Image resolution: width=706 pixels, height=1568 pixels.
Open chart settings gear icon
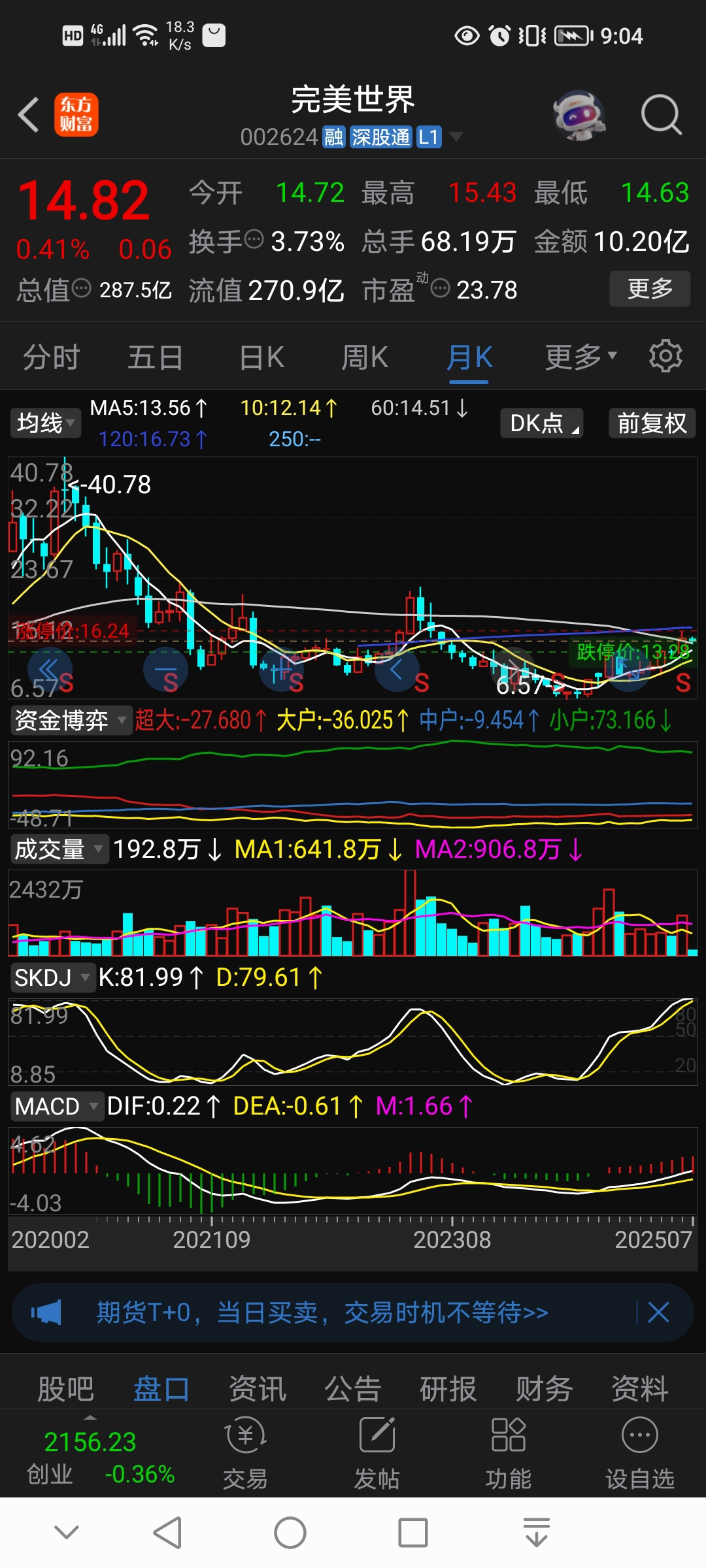pyautogui.click(x=665, y=357)
